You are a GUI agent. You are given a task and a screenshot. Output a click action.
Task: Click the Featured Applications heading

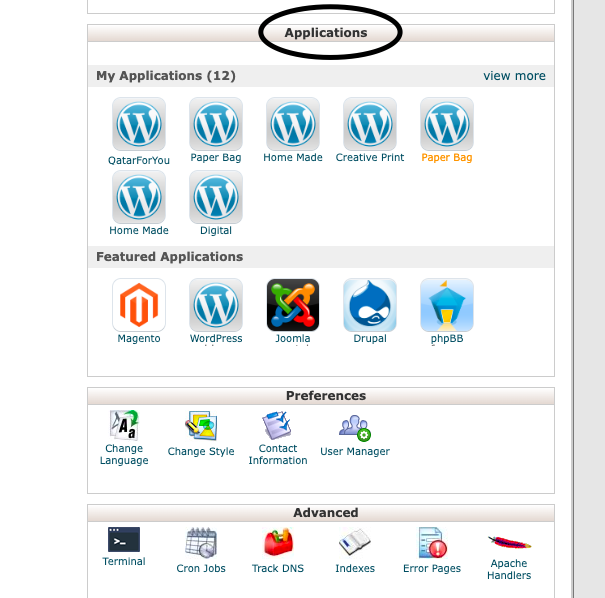[170, 257]
